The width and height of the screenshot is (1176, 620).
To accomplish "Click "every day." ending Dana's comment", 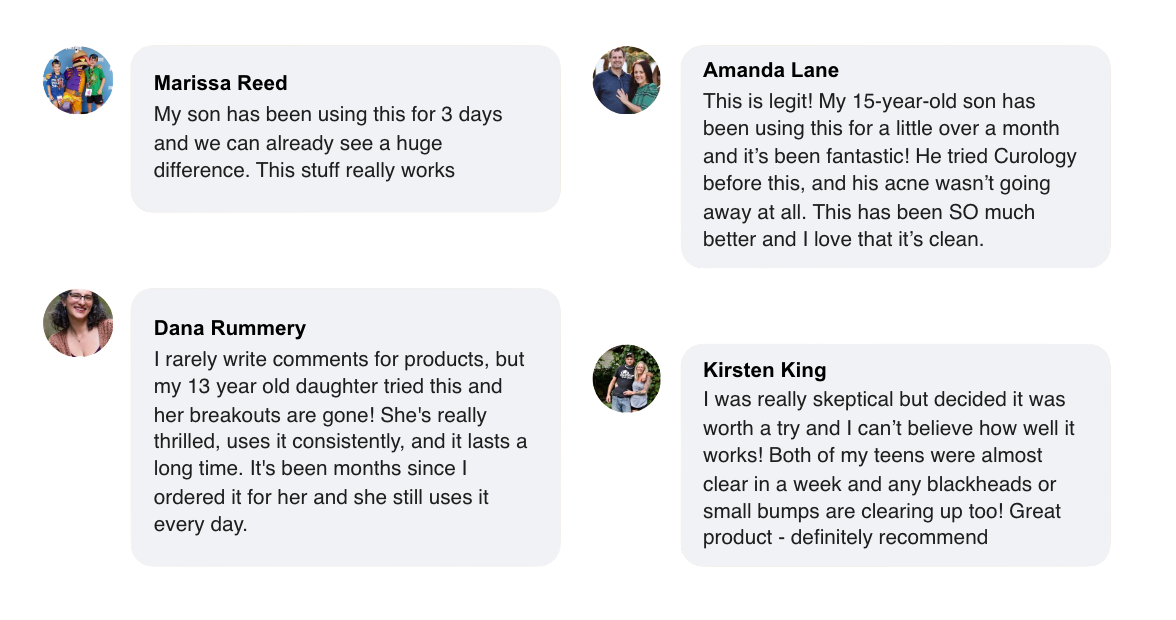I will [200, 524].
